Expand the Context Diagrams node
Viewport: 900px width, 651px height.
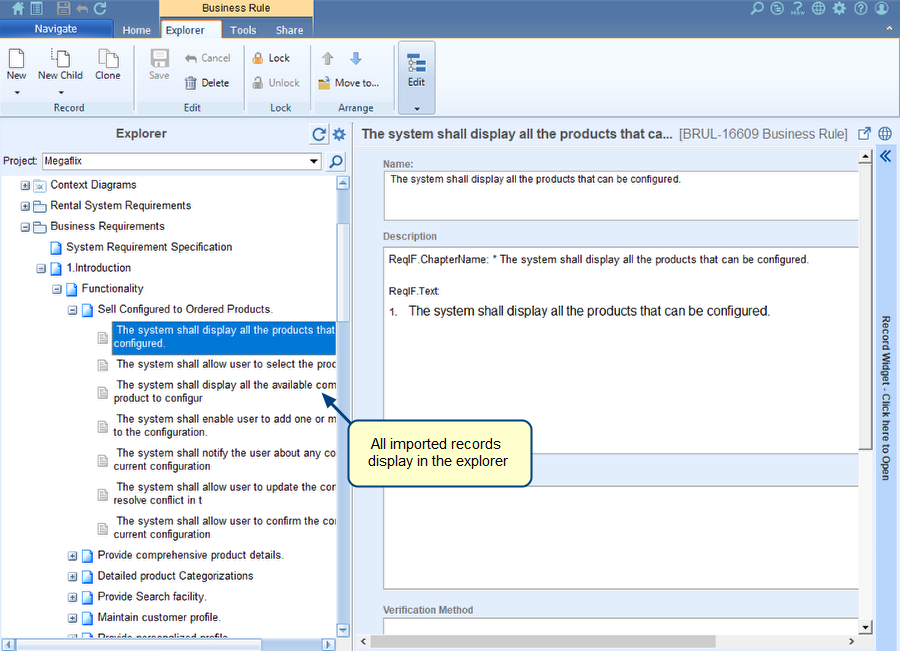[x=25, y=185]
